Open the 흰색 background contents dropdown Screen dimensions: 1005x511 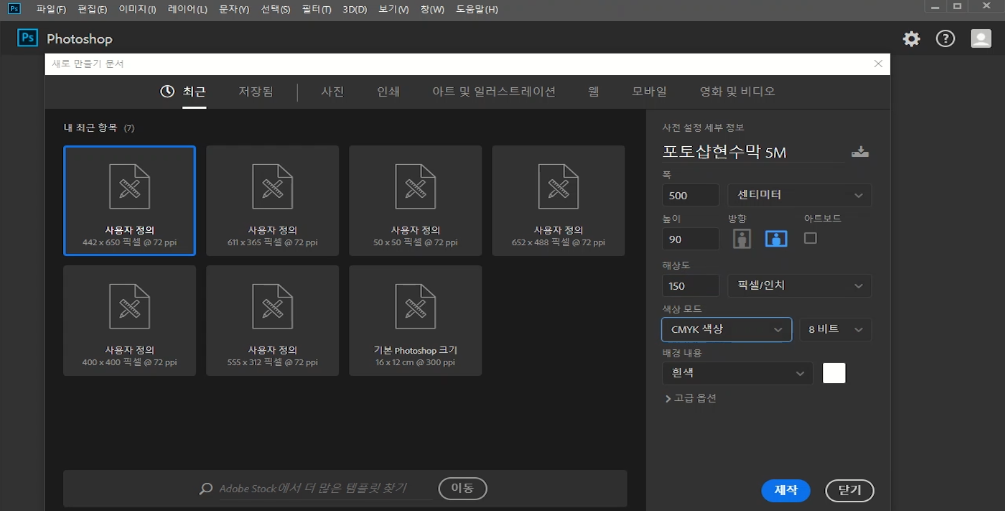tap(737, 373)
